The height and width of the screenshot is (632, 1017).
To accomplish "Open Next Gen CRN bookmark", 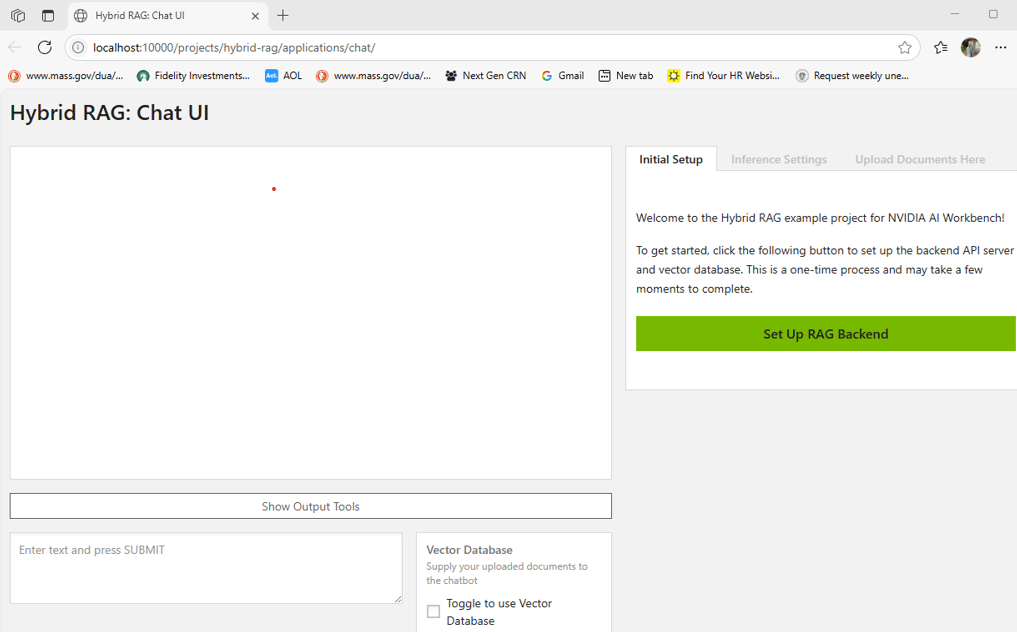I will click(486, 76).
